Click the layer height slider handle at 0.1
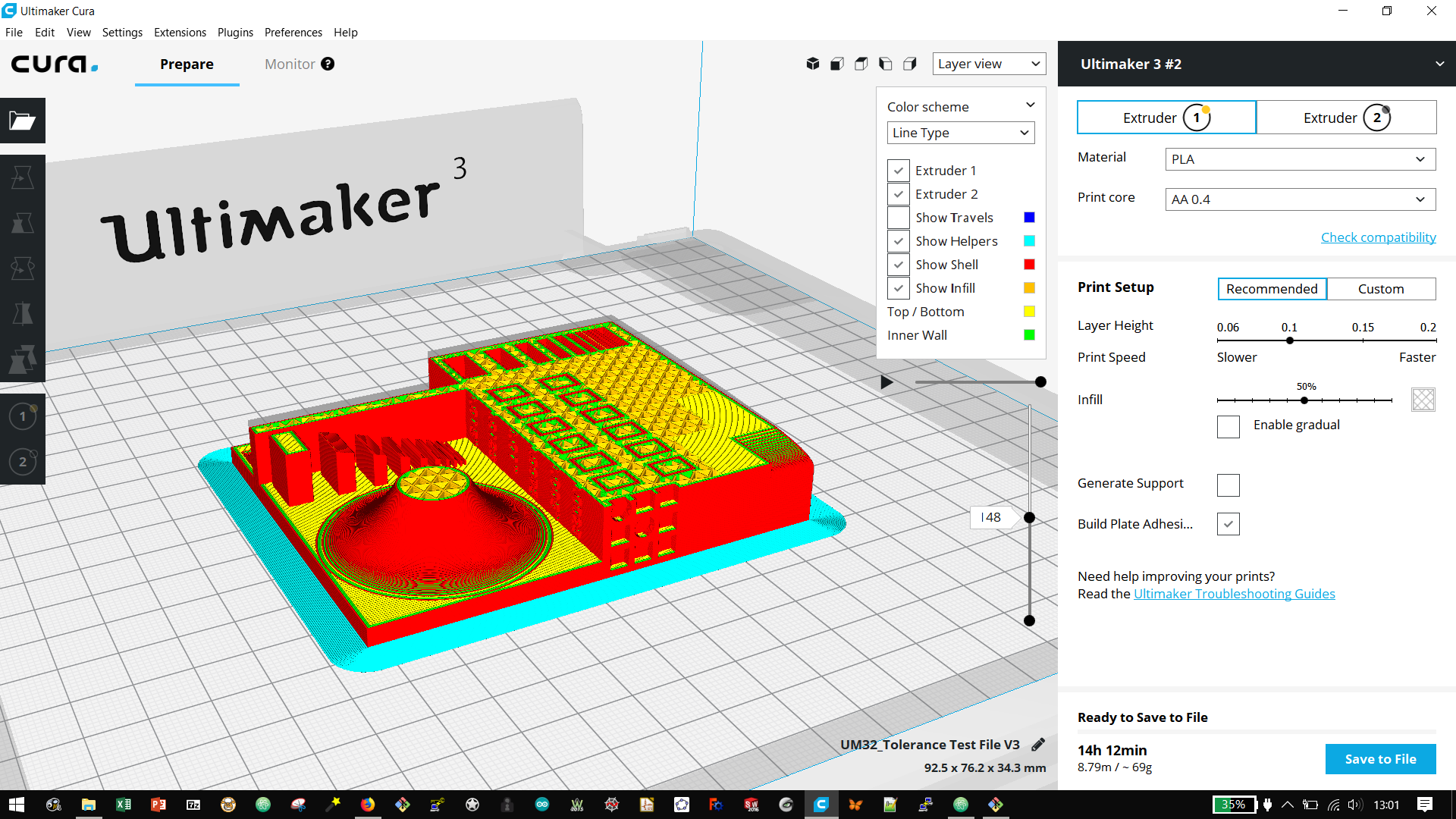The image size is (1456, 819). pos(1289,340)
